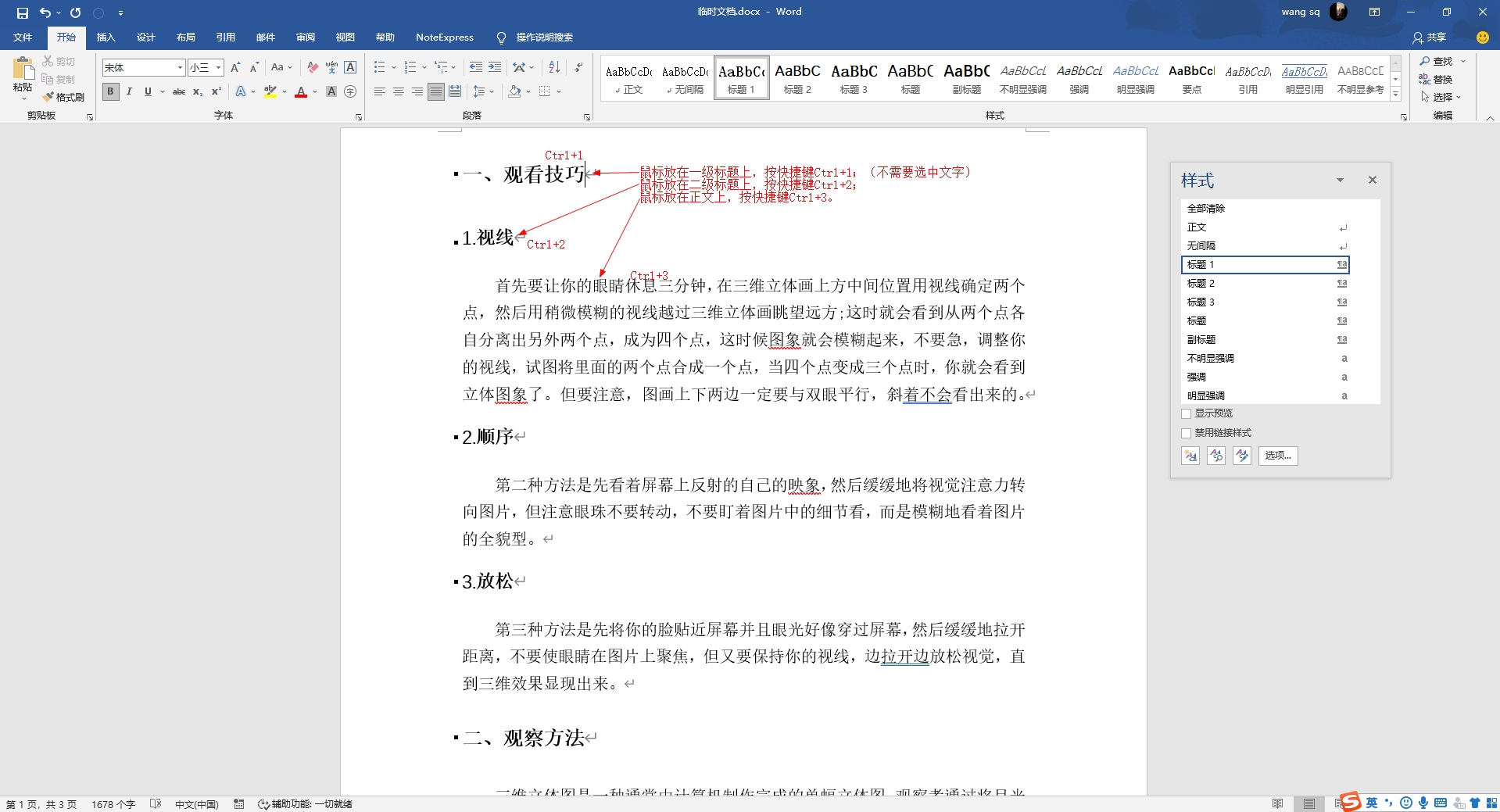
Task: Pick the text highlight color (yellow)
Action: click(270, 91)
